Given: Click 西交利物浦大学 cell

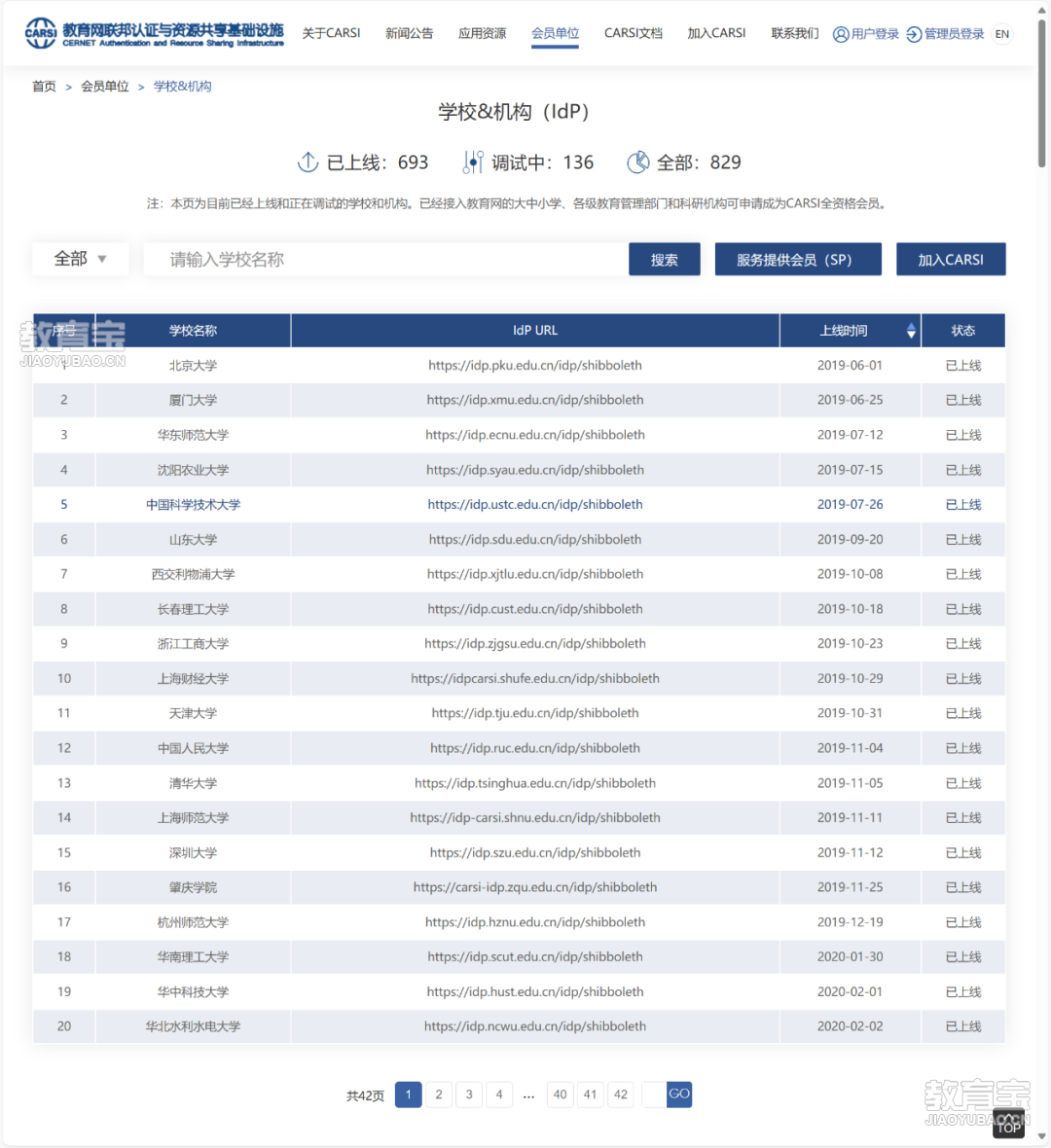Looking at the screenshot, I should 194,574.
